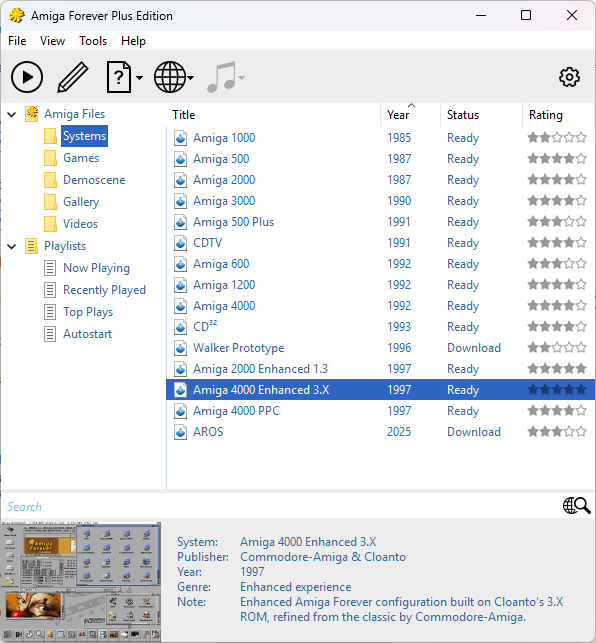Set the AROS star rating

(557, 432)
